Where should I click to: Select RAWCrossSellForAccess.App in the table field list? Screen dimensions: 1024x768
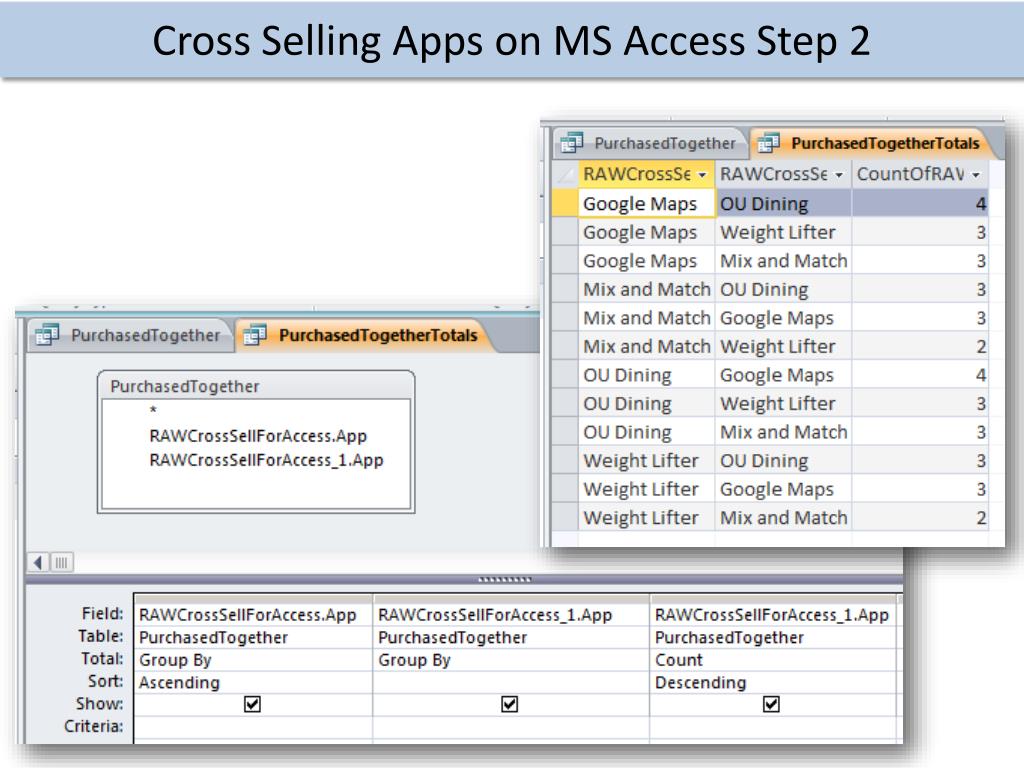[x=258, y=436]
